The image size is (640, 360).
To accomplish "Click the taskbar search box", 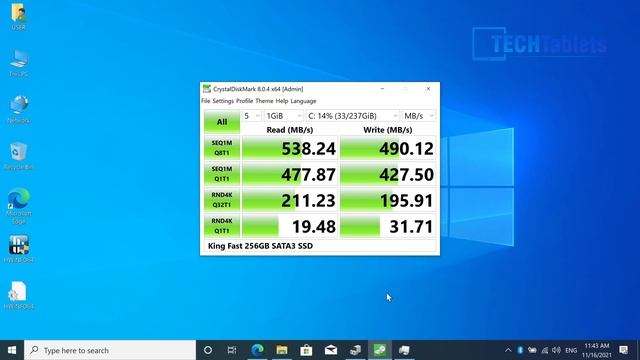I will [110, 350].
